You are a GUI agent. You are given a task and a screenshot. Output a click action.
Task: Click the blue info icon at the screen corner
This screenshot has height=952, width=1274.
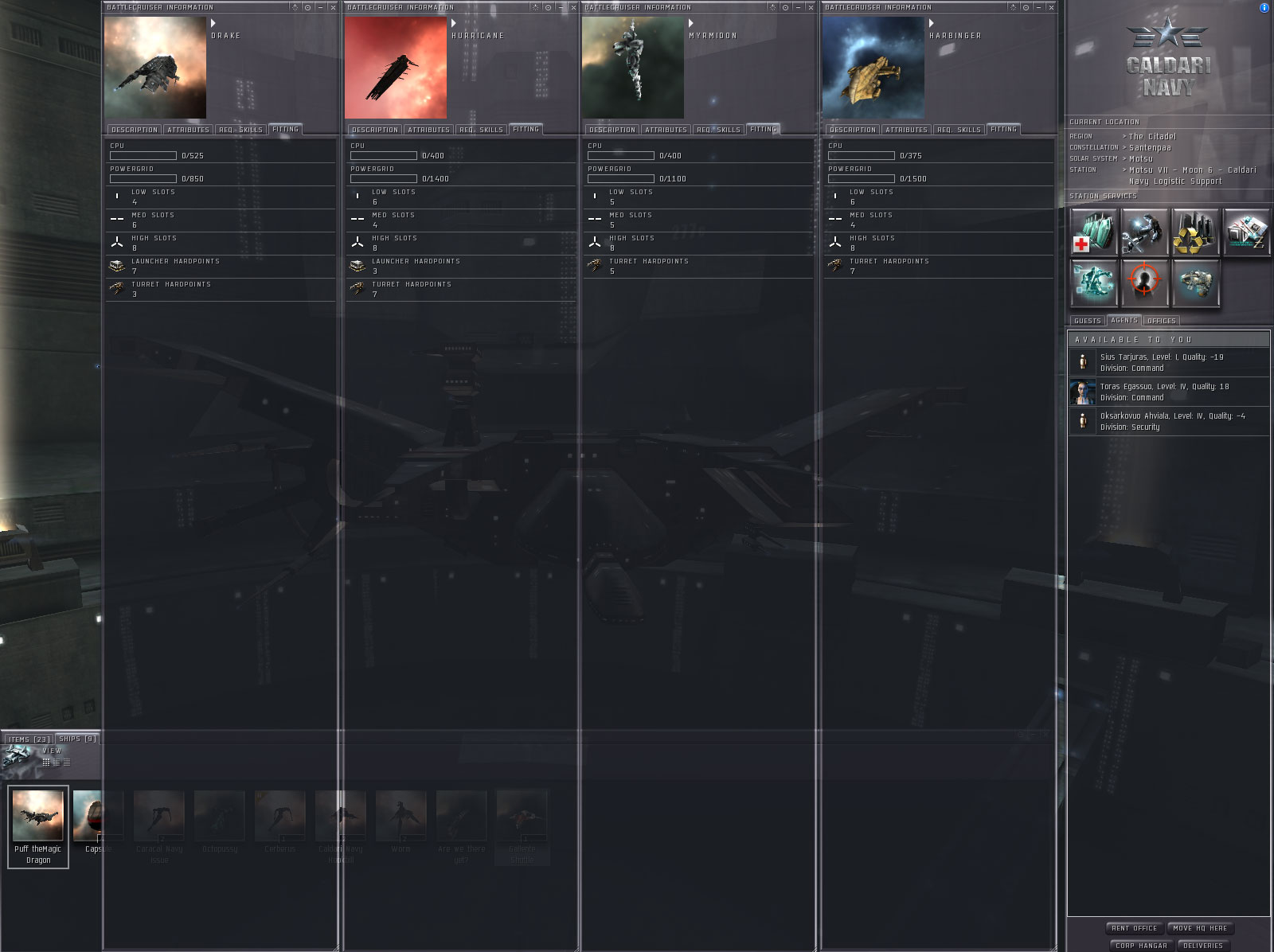click(1264, 8)
